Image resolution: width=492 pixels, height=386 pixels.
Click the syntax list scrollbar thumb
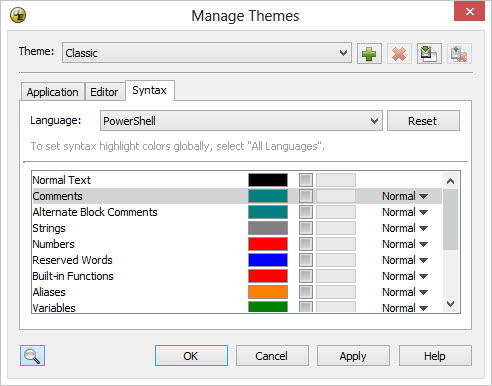[x=451, y=219]
